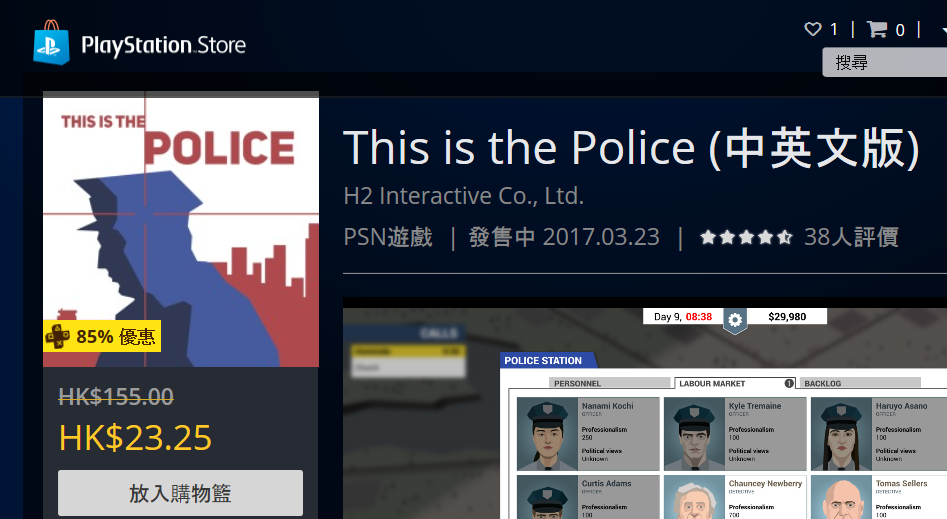
Task: Open the shopping cart icon
Action: [x=877, y=29]
